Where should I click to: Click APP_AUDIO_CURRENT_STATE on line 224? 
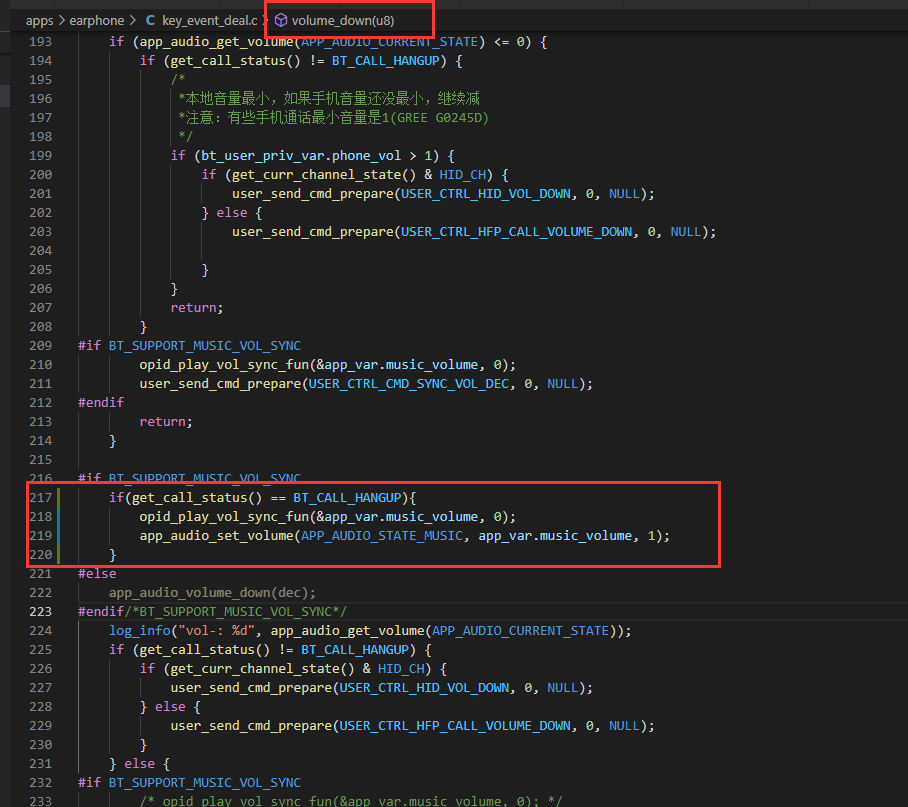(x=521, y=630)
